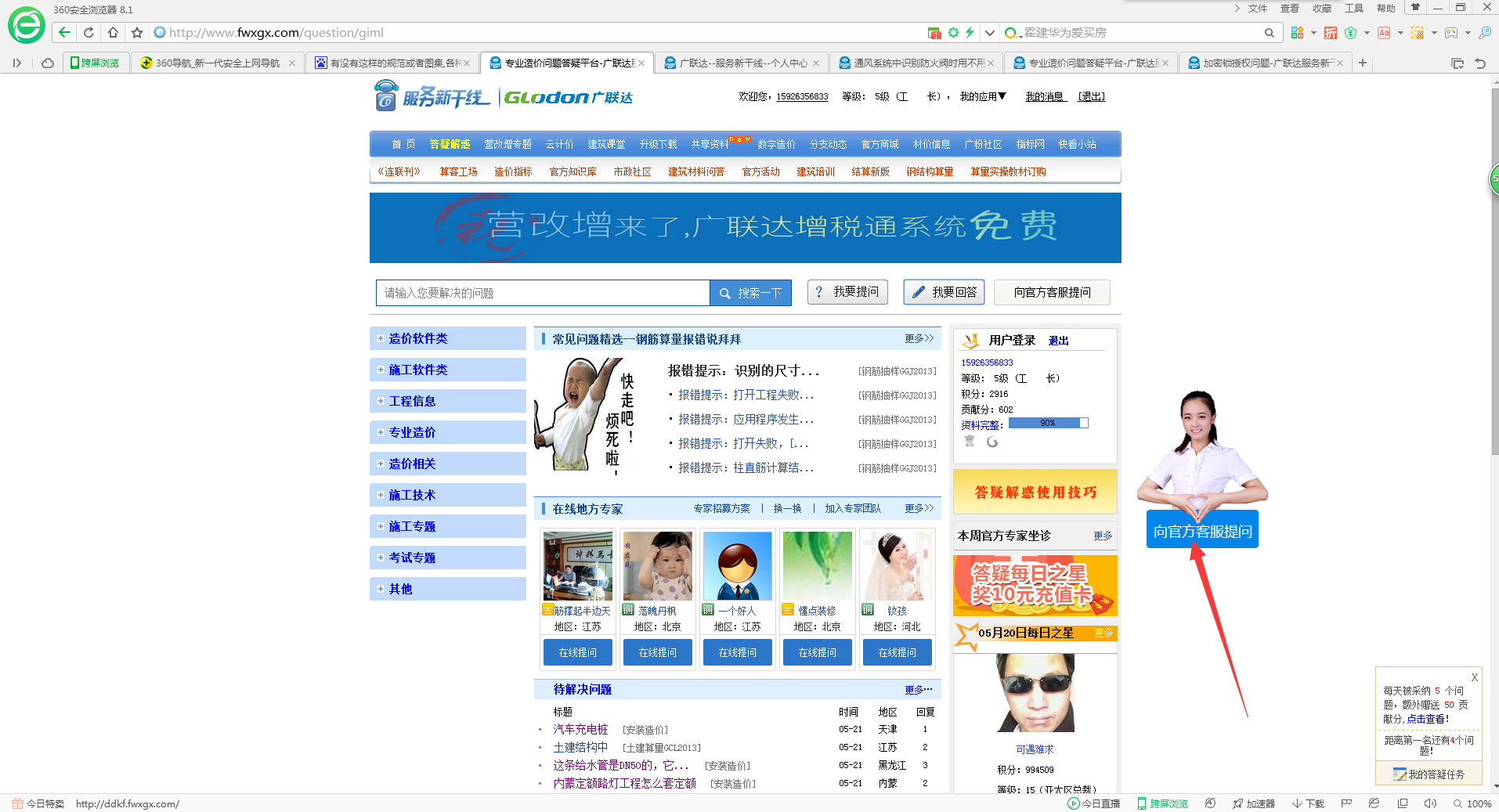Click 换一换 link in expert section
1499x812 pixels.
pyautogui.click(x=787, y=508)
